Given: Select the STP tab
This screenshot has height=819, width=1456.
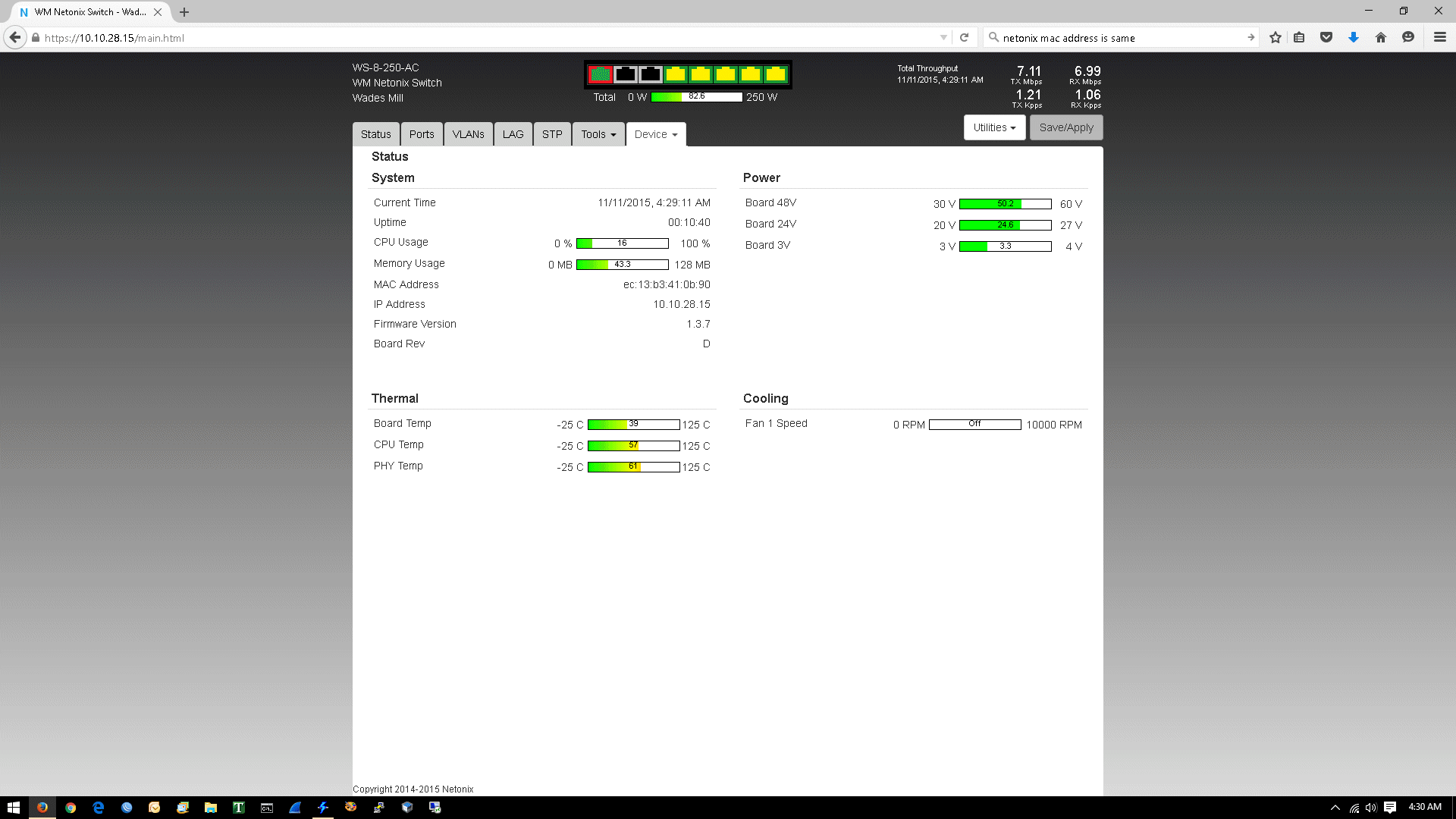Looking at the screenshot, I should point(552,134).
